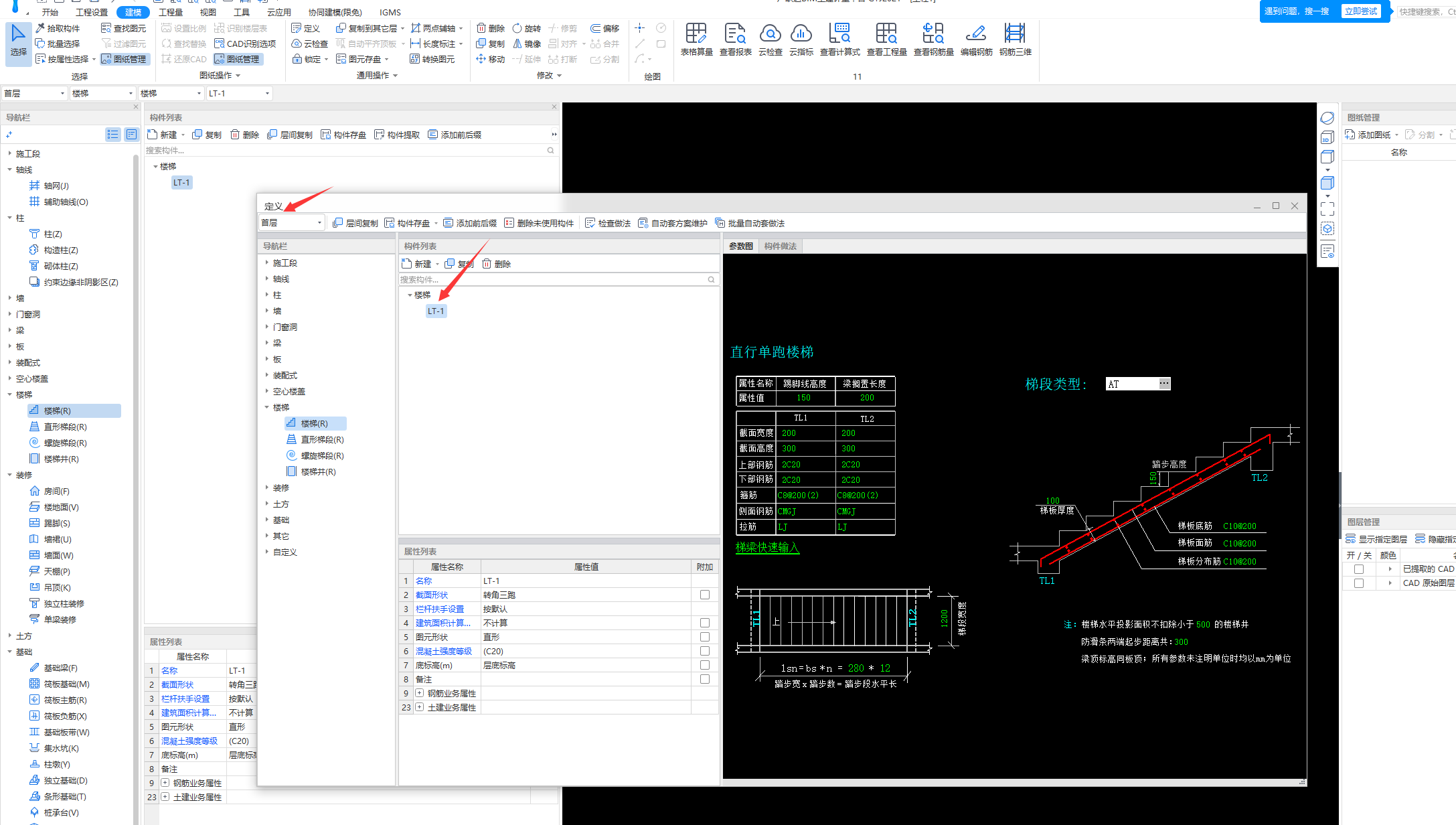The width and height of the screenshot is (1456, 825).
Task: Launch 钢筋三维 view
Action: click(1015, 39)
